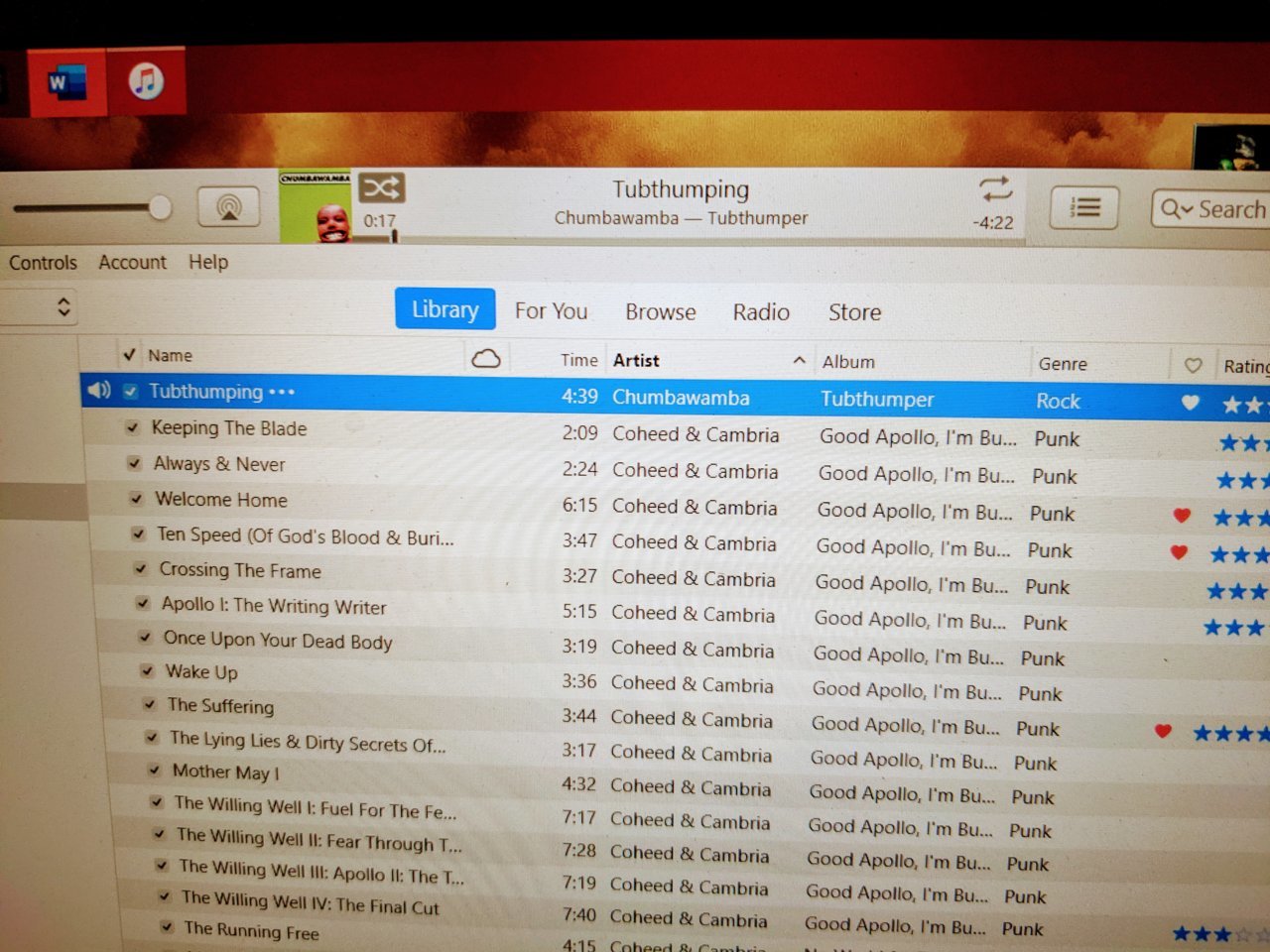Uncheck the Apollo I: The Writing Writer checkbox
The image size is (1270, 952).
142,603
